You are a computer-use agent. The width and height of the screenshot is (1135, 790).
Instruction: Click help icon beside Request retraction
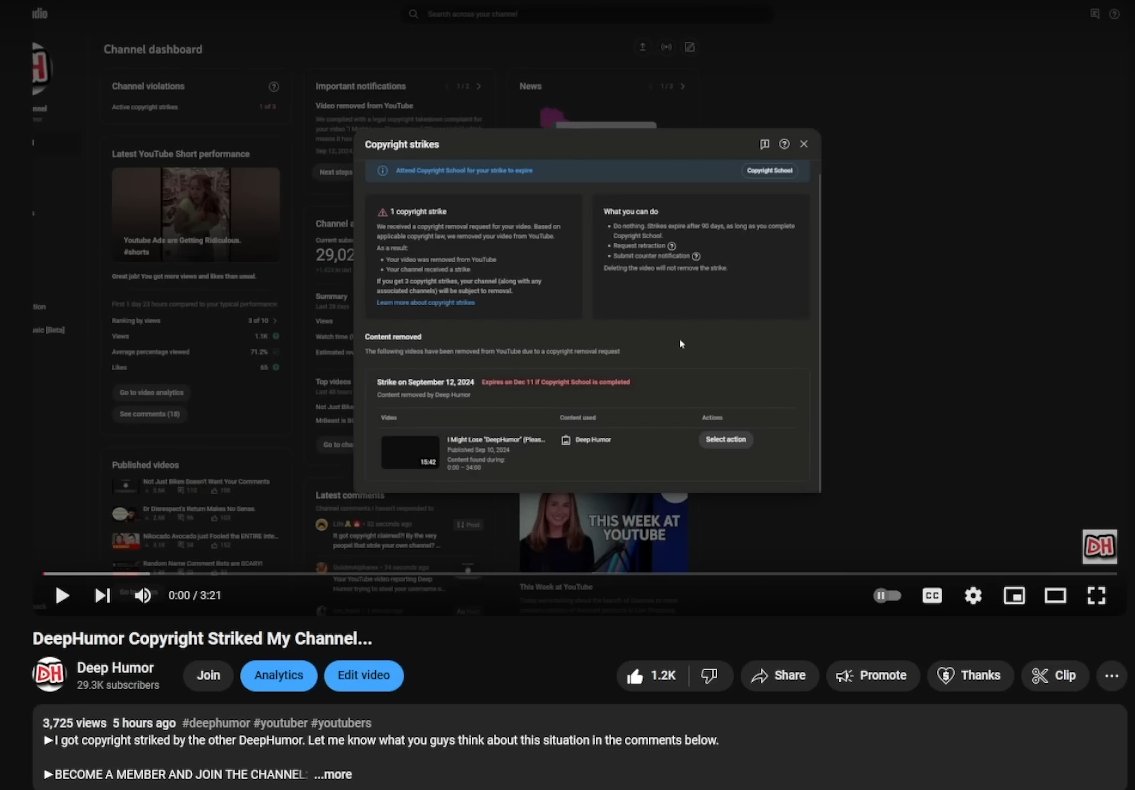pyautogui.click(x=672, y=246)
